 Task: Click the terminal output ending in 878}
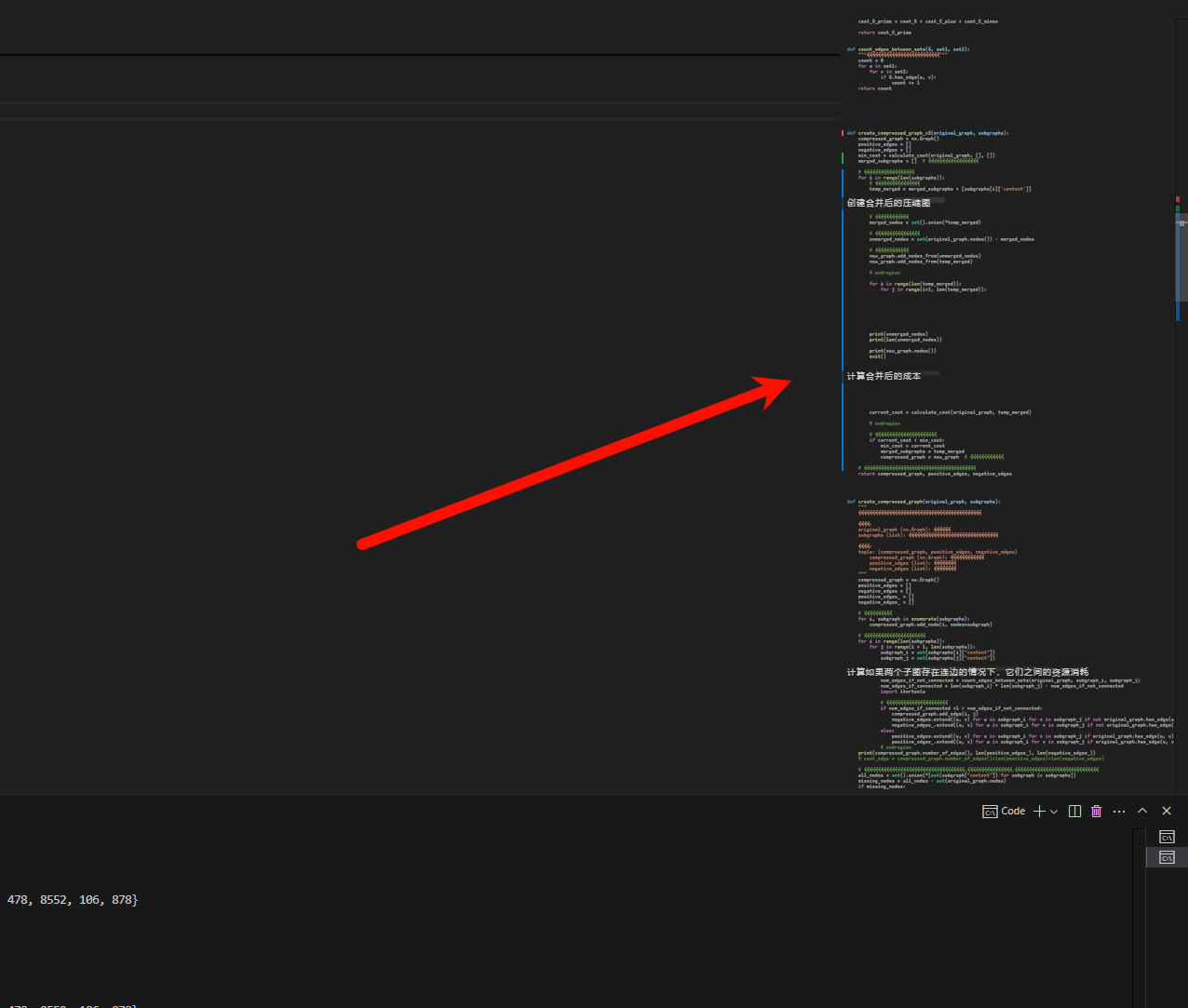(73, 899)
